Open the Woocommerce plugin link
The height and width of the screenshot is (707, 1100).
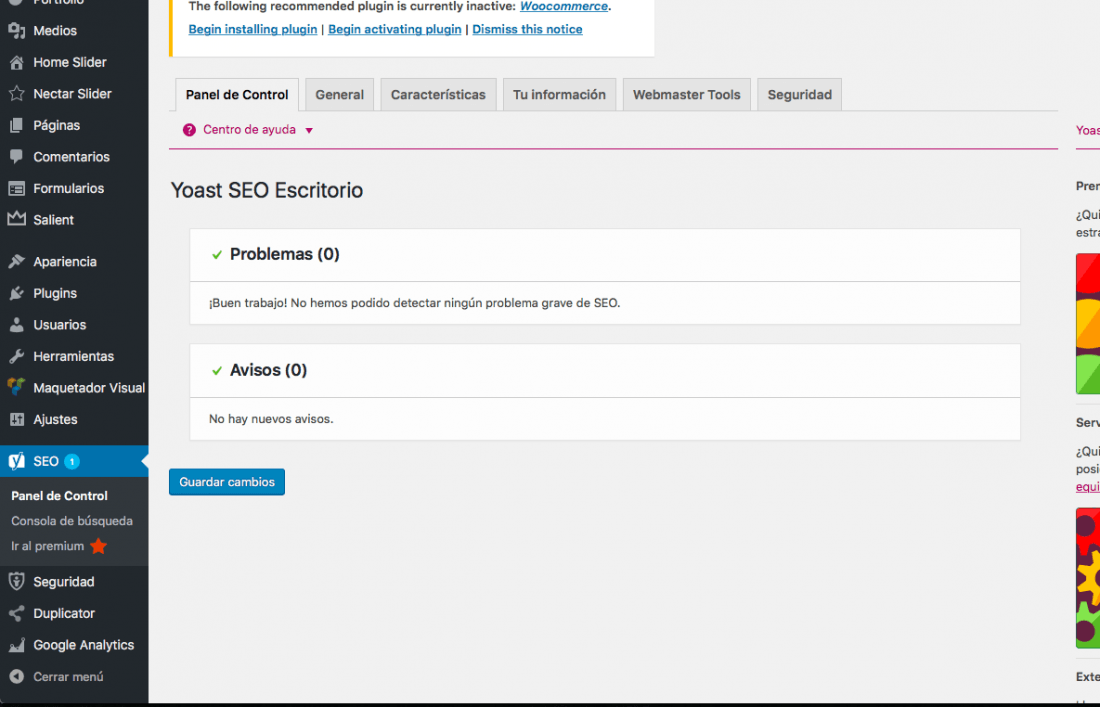[564, 6]
